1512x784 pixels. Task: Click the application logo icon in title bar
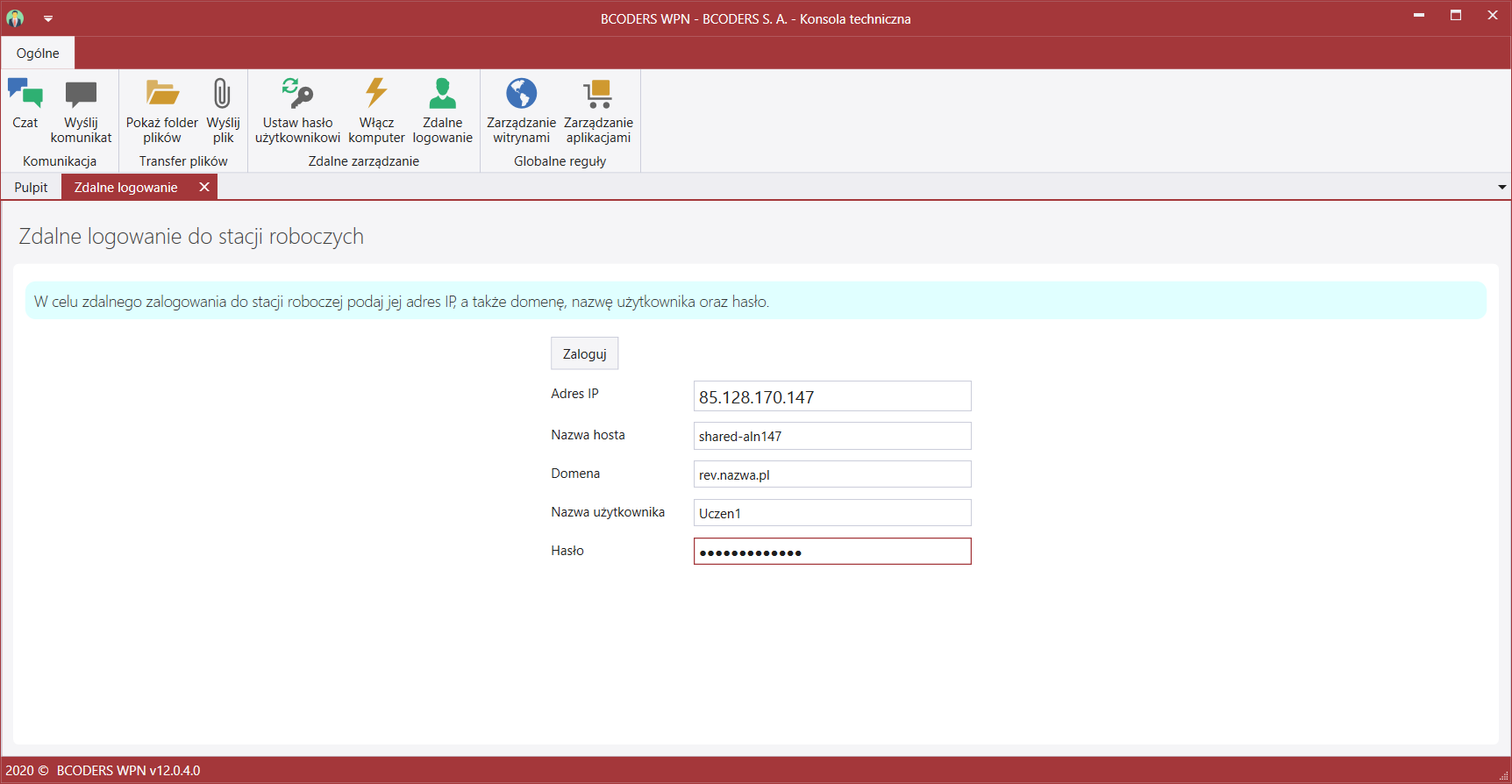pyautogui.click(x=16, y=18)
